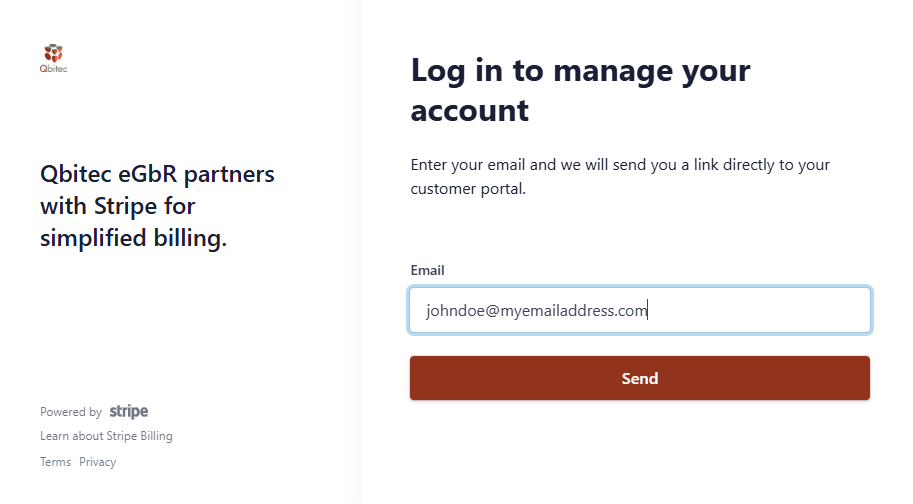Screen dimensions: 913x504
Task: Click the "Powered by" text
Action: click(71, 412)
